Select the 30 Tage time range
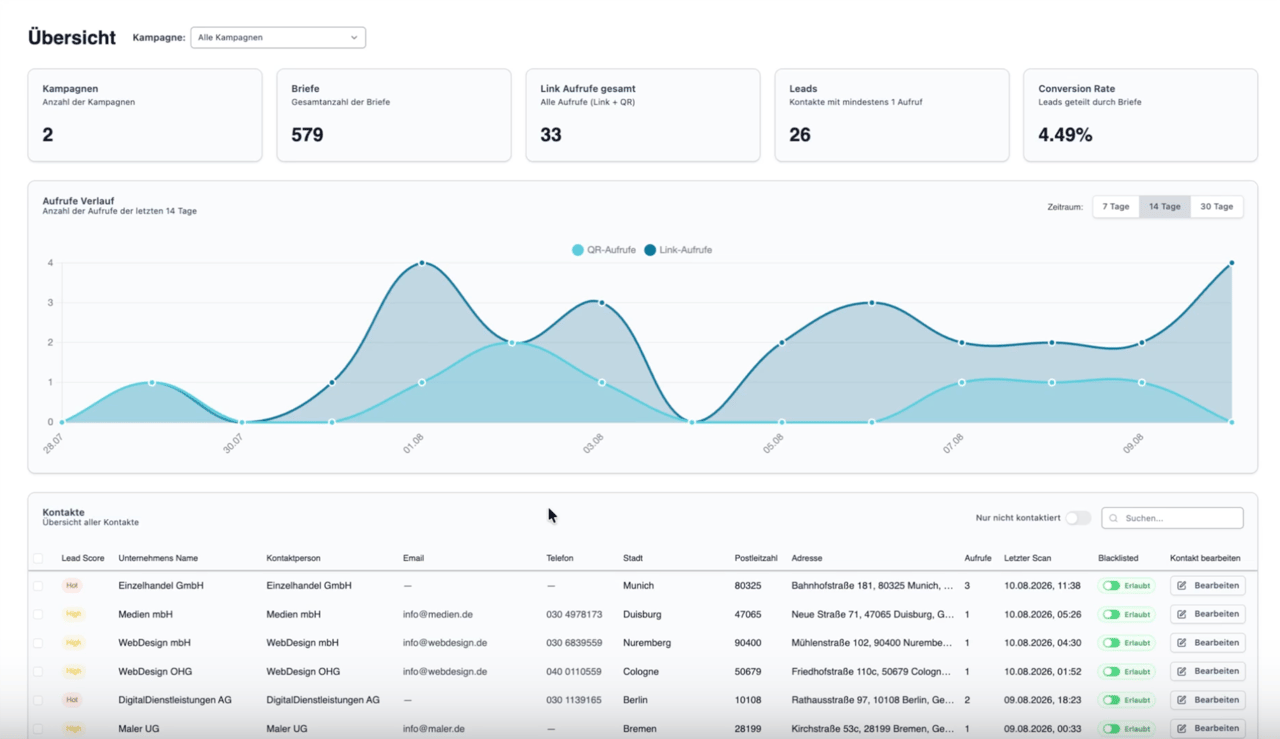1280x739 pixels. point(1217,207)
